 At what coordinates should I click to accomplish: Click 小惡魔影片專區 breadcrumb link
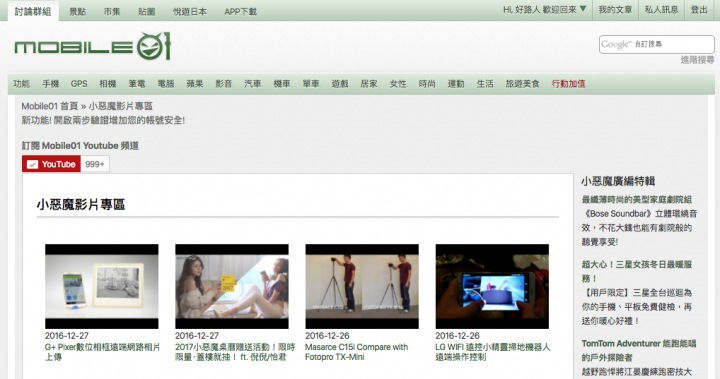click(x=121, y=106)
